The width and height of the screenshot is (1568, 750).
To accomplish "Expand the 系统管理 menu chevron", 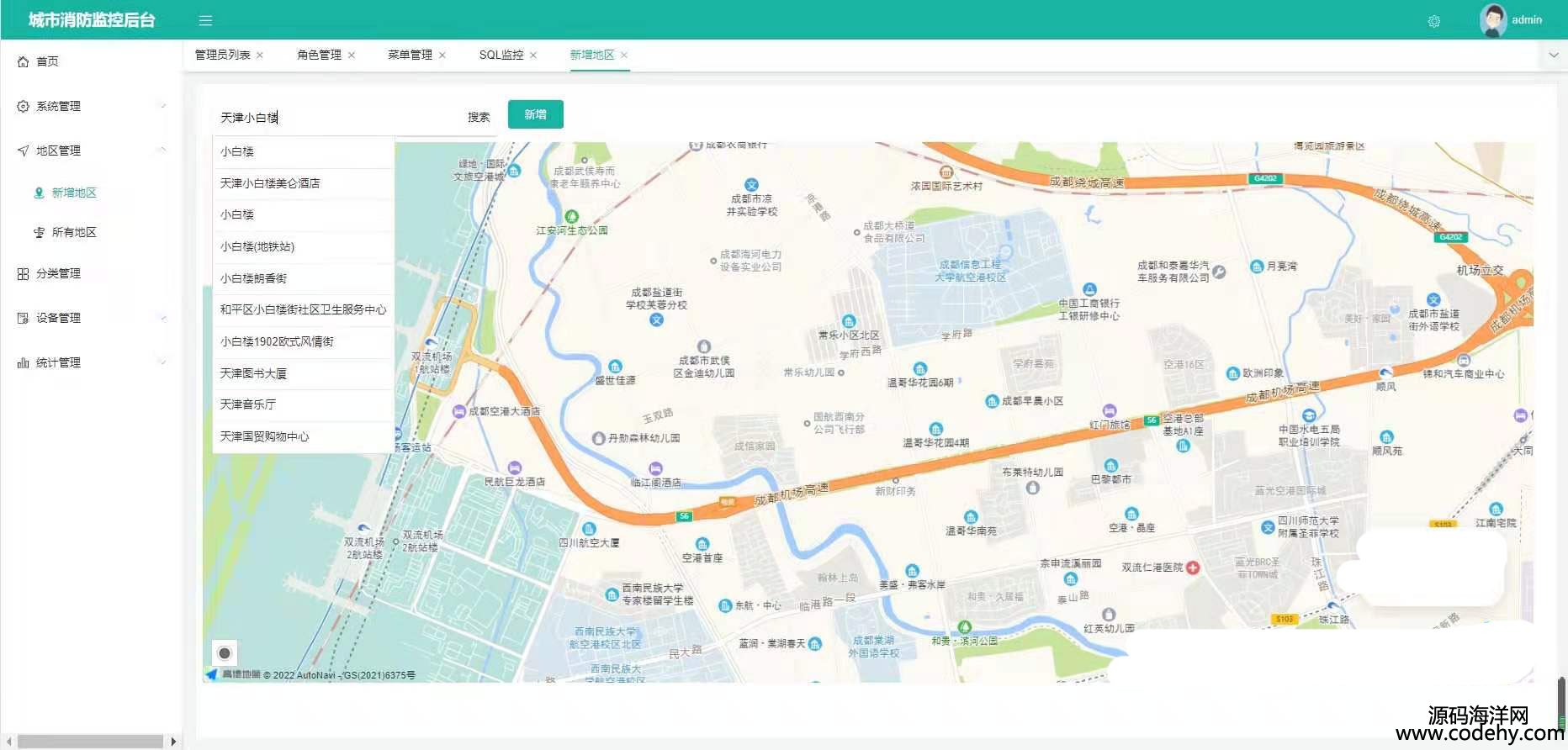I will click(x=163, y=106).
